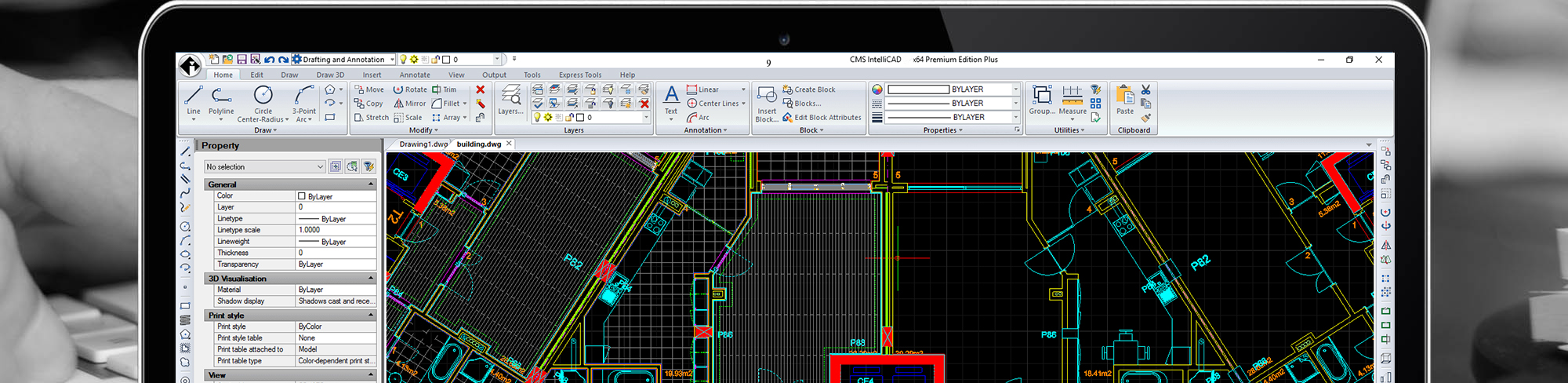Select the Polyline tool
The height and width of the screenshot is (383, 1568).
click(221, 101)
